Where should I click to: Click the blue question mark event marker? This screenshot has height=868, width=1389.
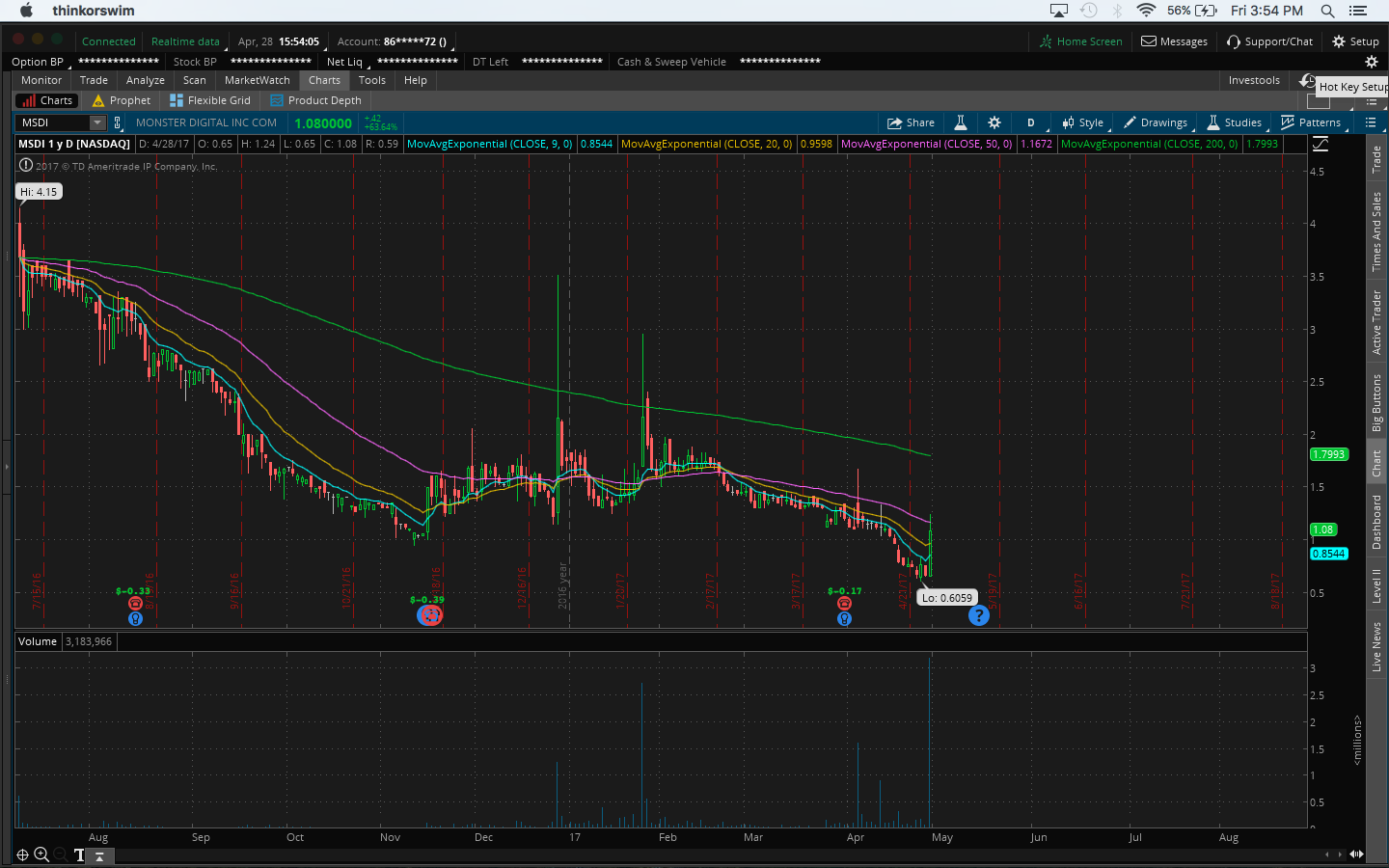[978, 615]
